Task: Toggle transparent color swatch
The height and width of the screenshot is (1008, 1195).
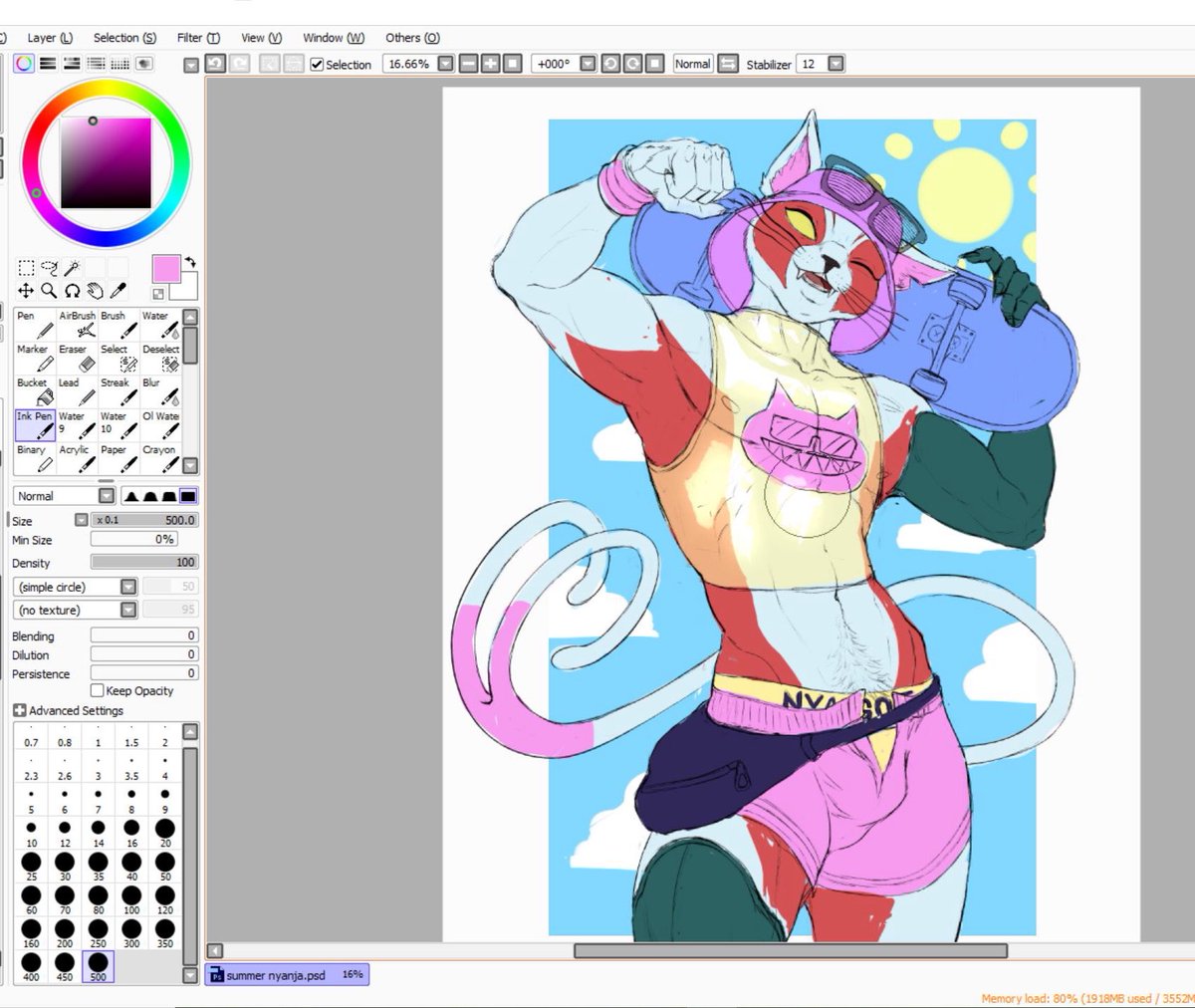Action: (158, 294)
